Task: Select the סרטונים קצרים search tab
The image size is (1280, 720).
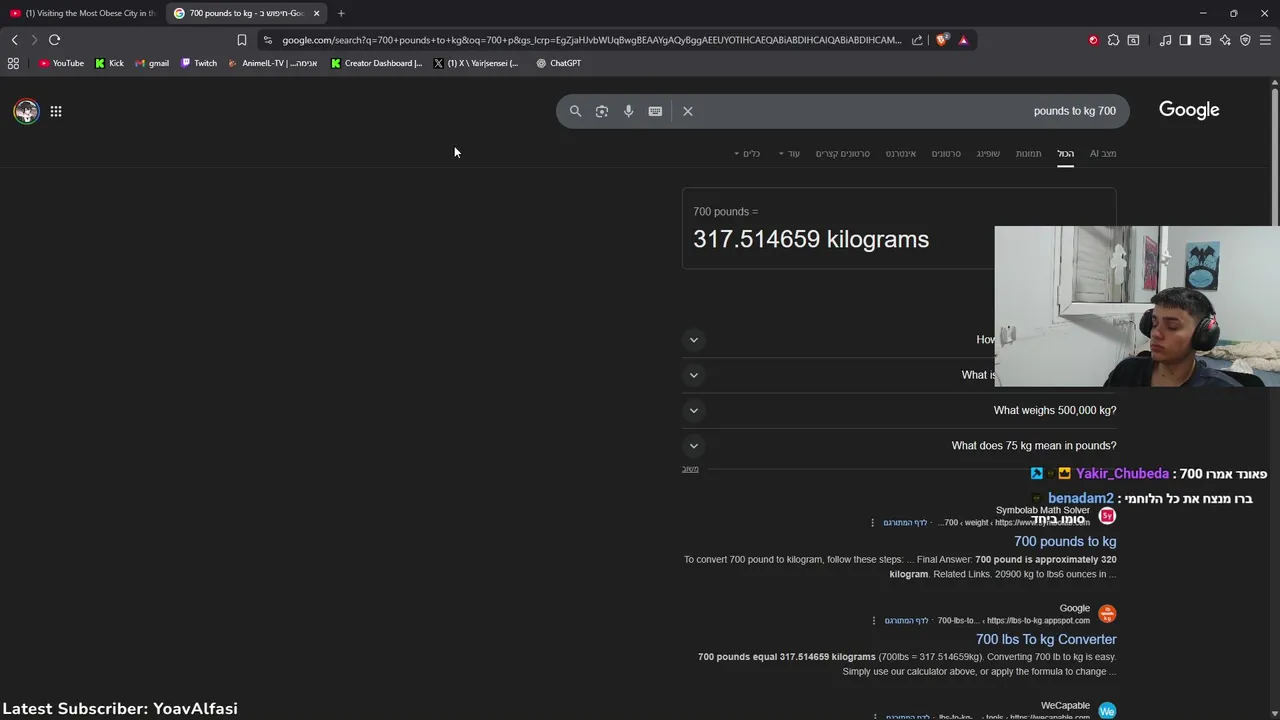Action: [842, 153]
